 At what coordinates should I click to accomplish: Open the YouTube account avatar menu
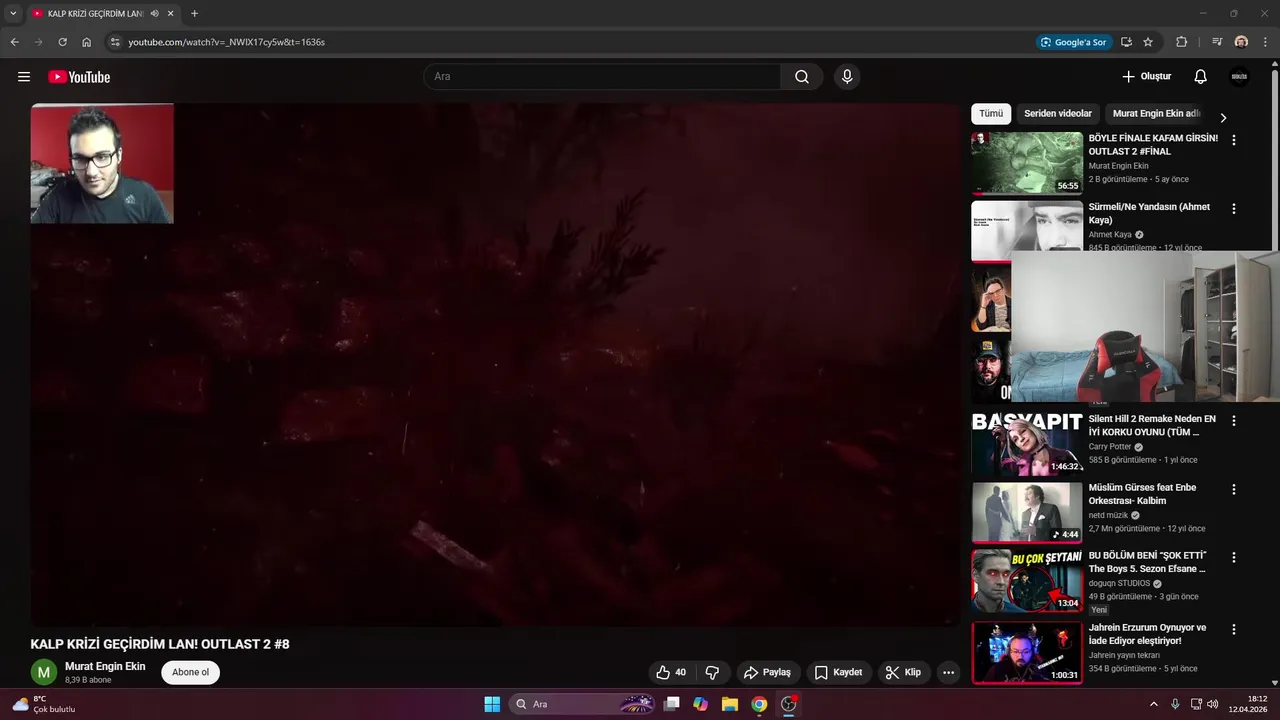(1239, 77)
